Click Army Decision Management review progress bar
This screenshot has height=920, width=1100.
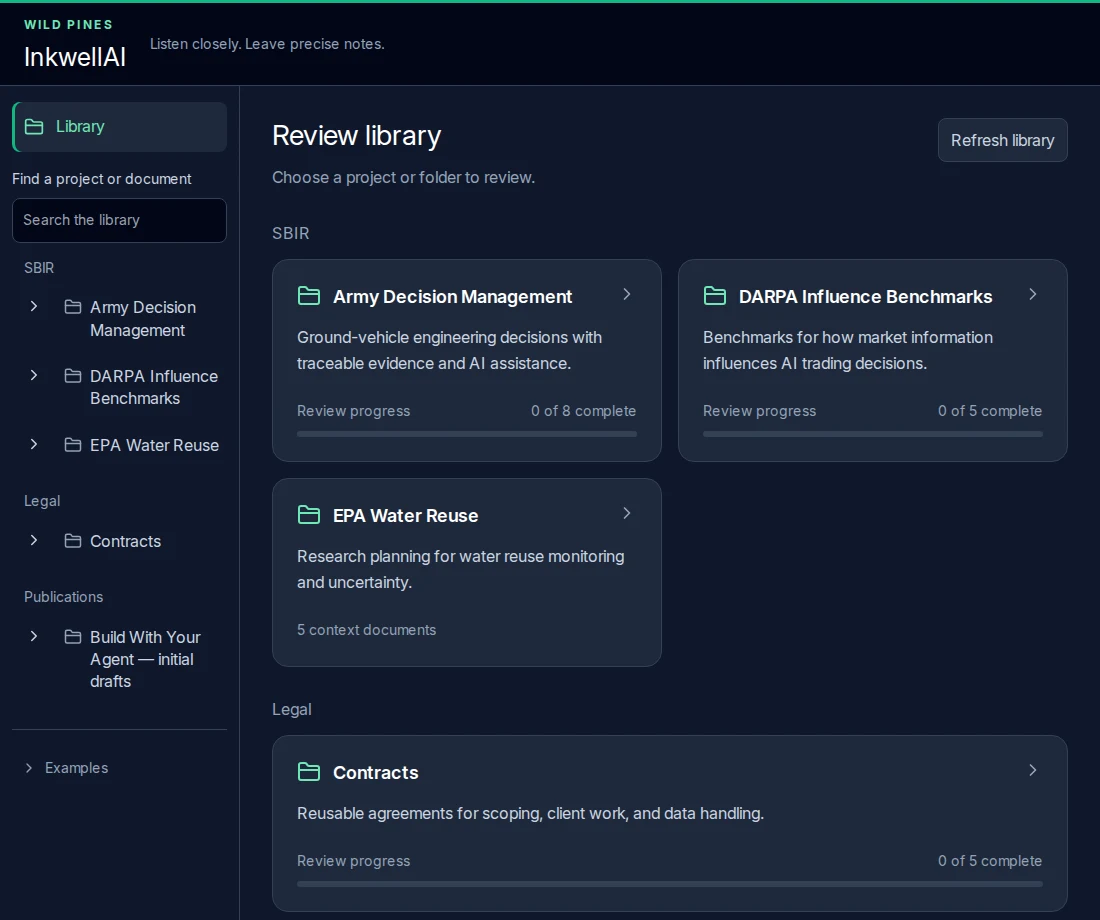(467, 434)
